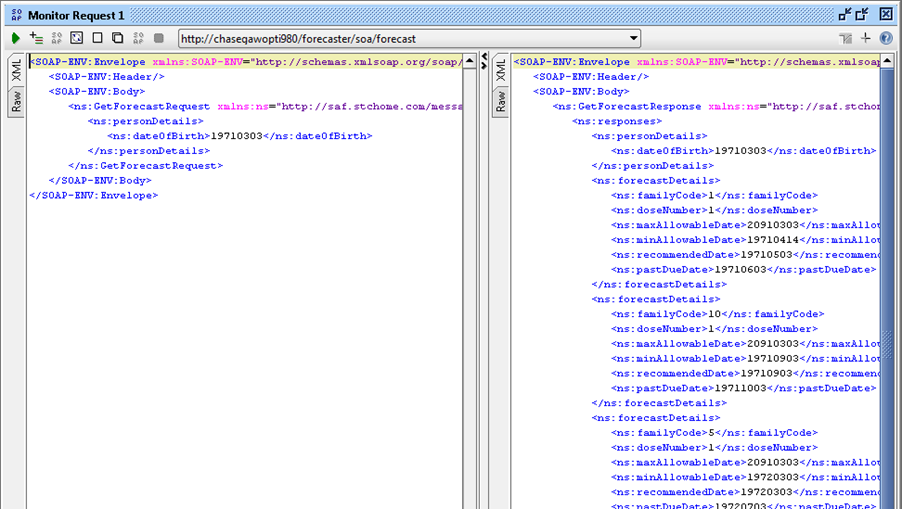Recreate default request from schema icon
The width and height of the screenshot is (902, 509).
pyautogui.click(x=77, y=38)
